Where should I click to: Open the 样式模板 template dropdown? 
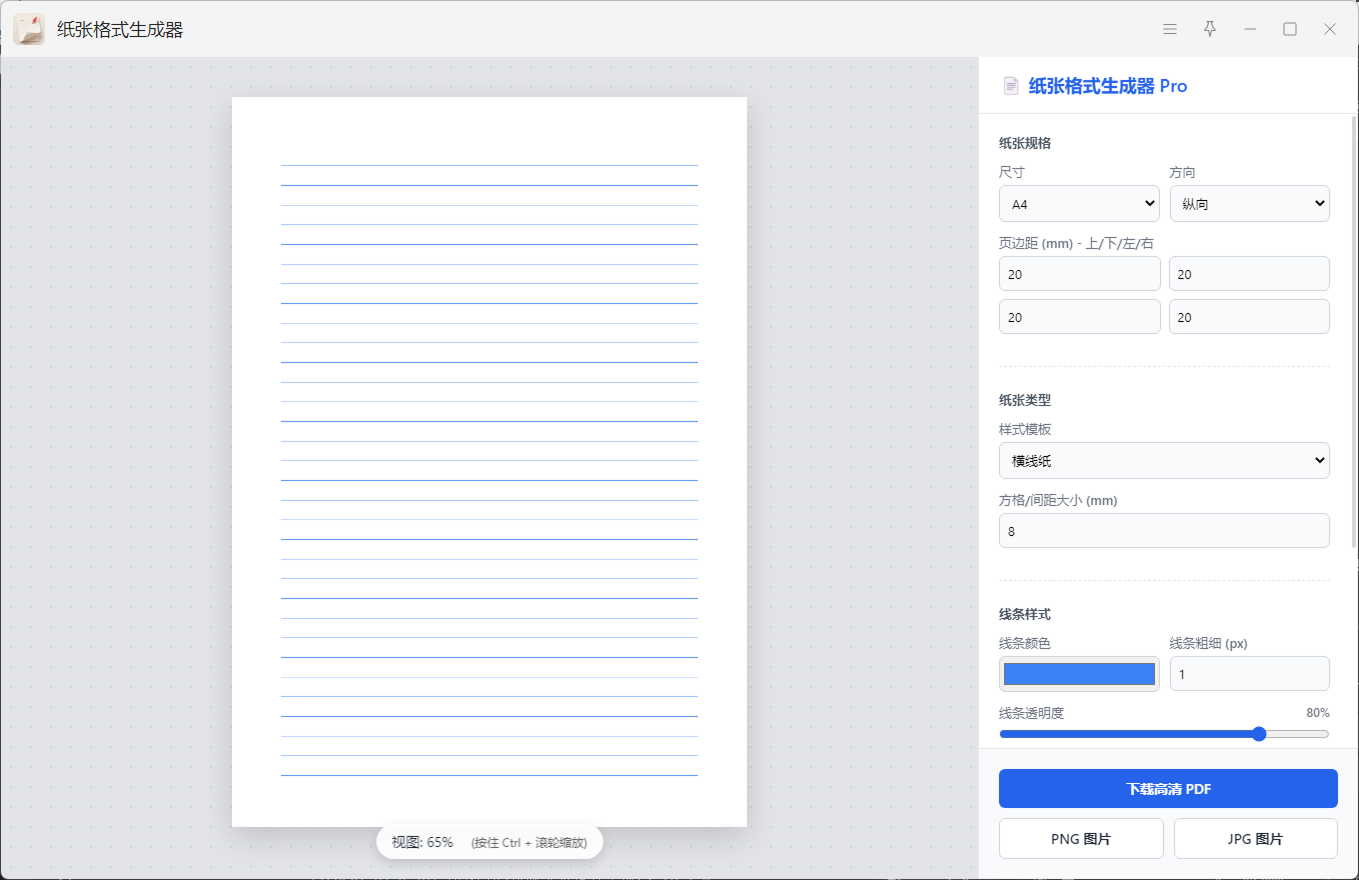point(1164,461)
